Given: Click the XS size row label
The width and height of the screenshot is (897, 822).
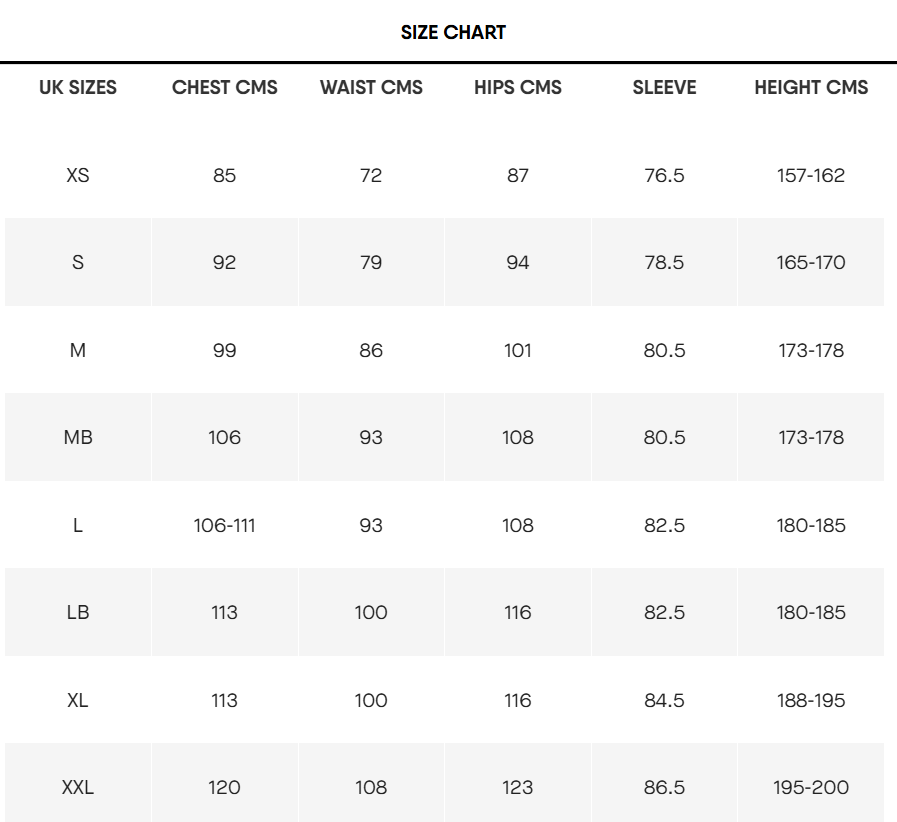Looking at the screenshot, I should [x=78, y=175].
